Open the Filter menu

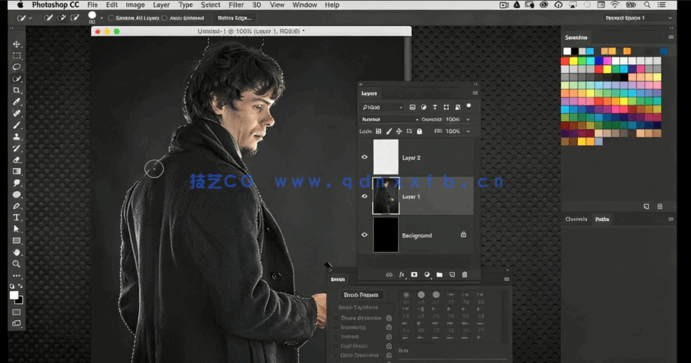point(236,5)
